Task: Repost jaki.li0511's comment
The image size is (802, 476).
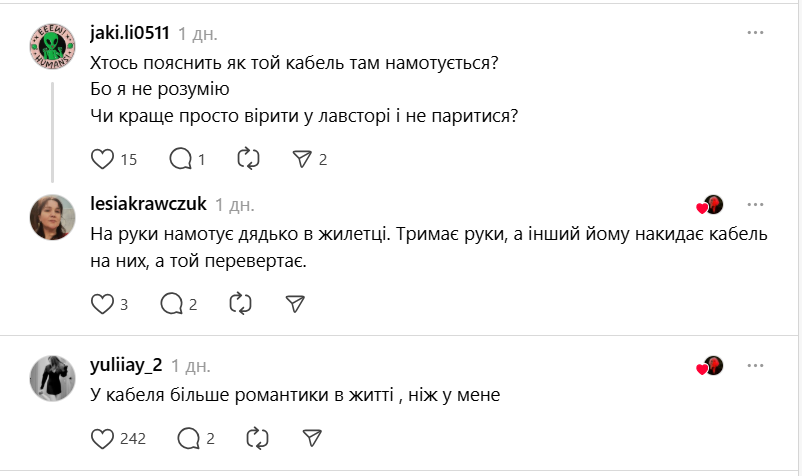Action: tap(248, 158)
